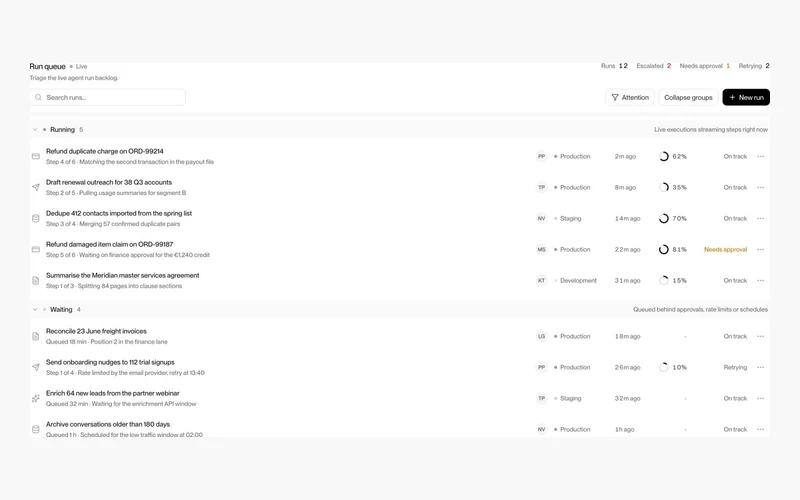This screenshot has width=800, height=500.
Task: Click database icon beside Dedupe 412 contacts
Action: click(36, 218)
